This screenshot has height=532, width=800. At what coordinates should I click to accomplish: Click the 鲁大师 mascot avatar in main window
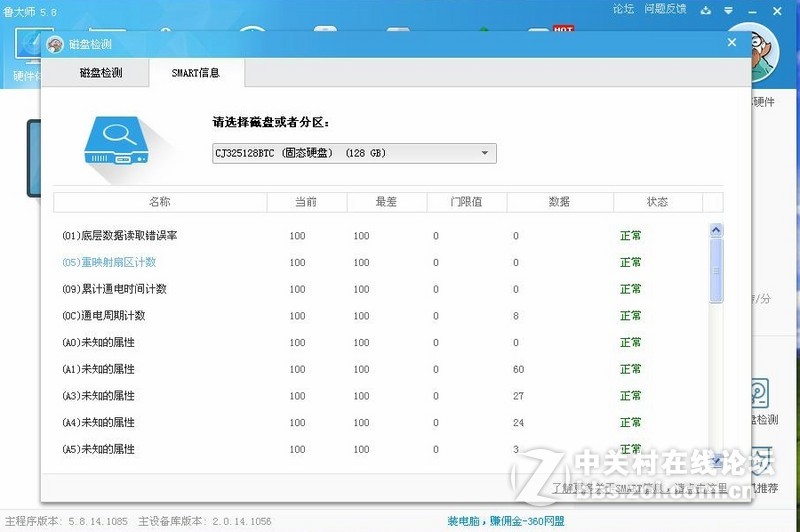coord(764,52)
